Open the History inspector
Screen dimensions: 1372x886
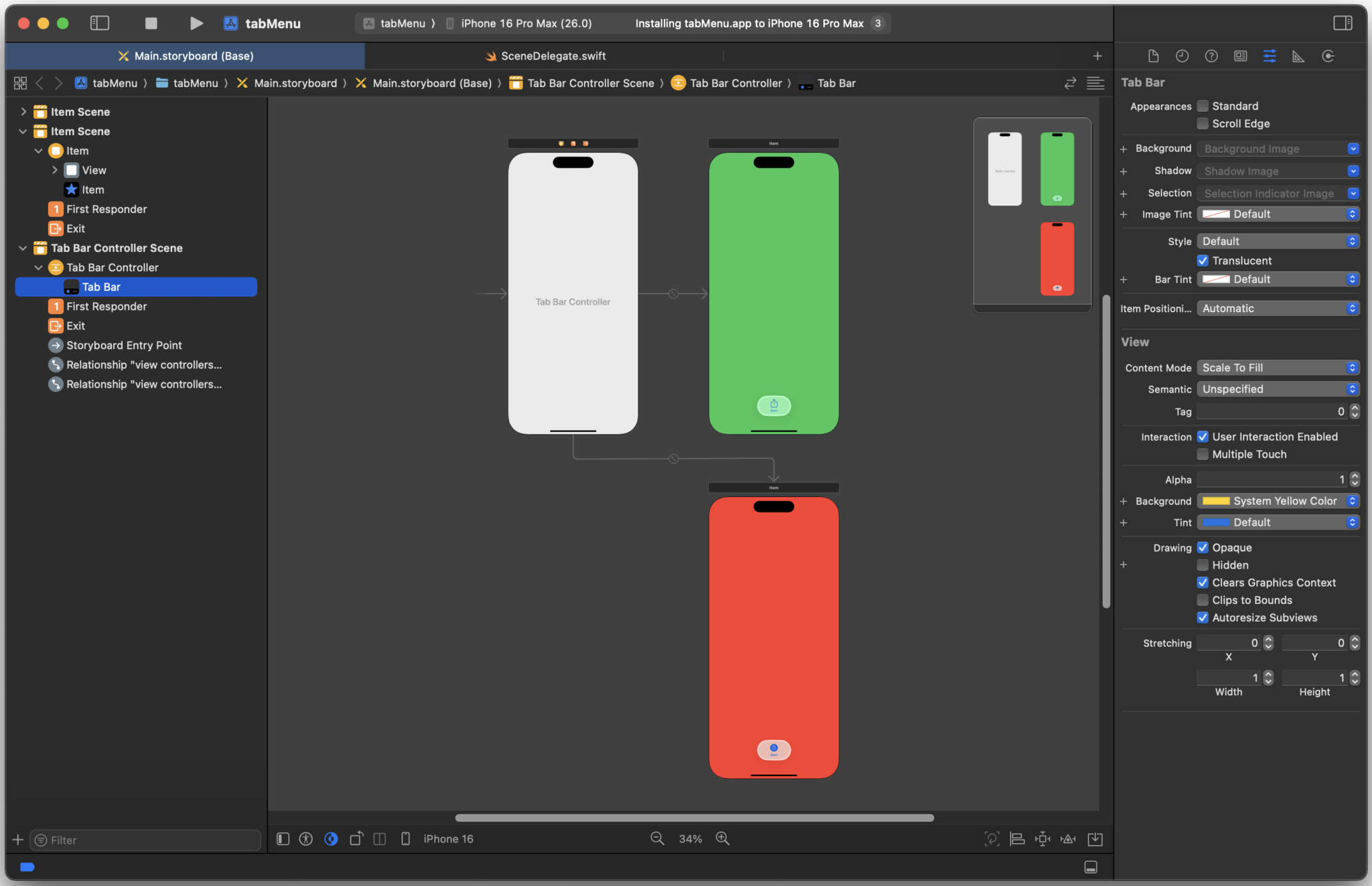coord(1182,56)
